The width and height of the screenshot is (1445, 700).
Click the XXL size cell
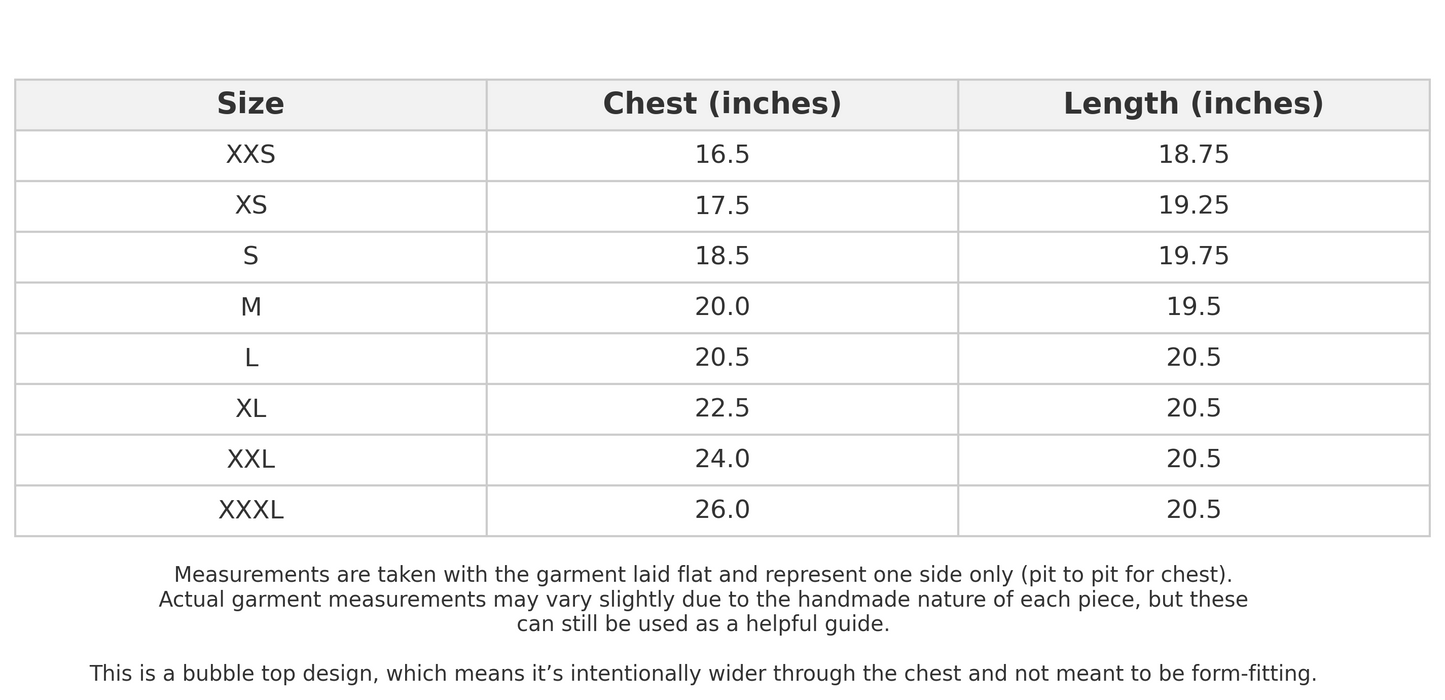tap(250, 460)
